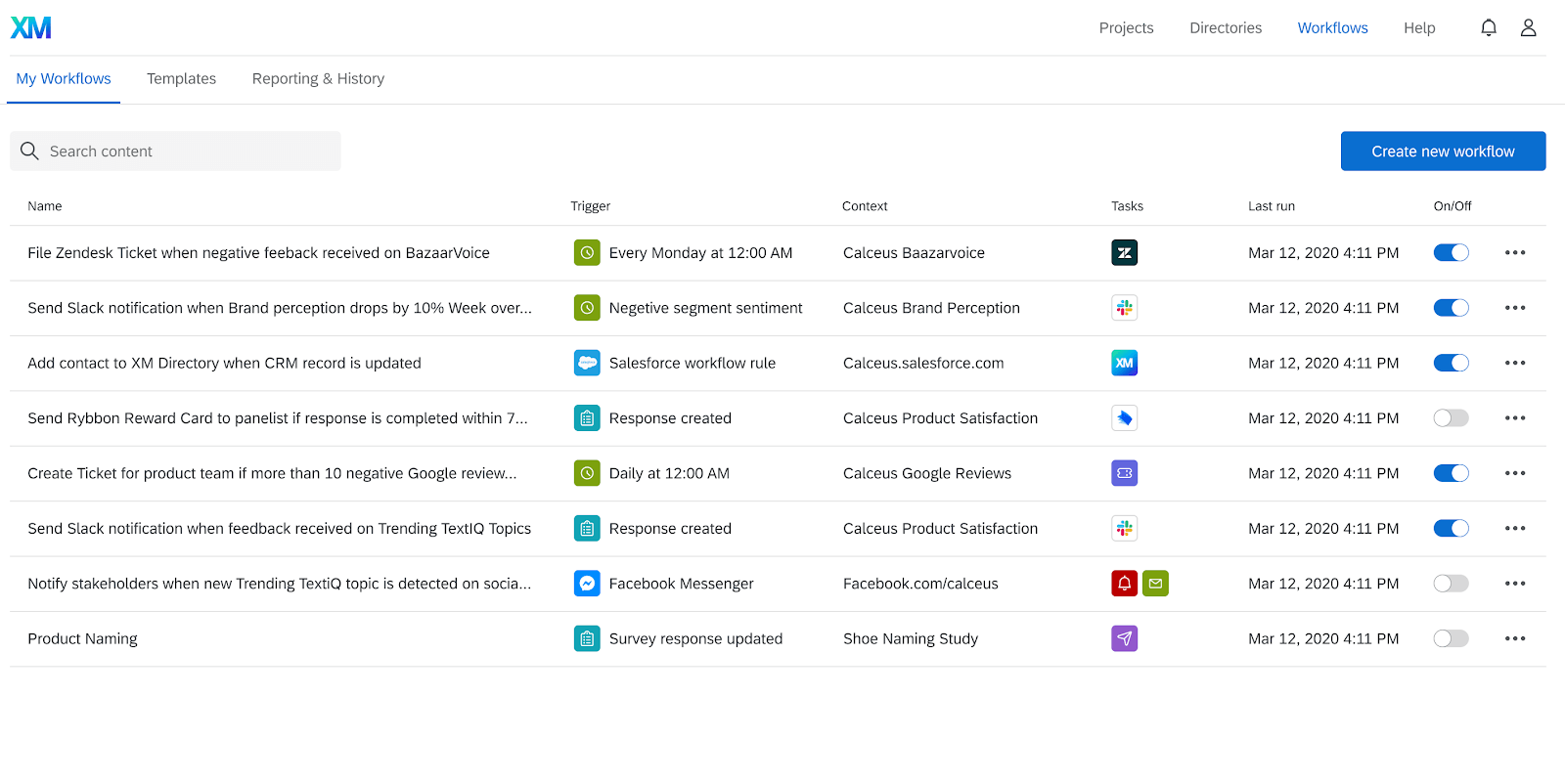
Task: Click the Trigger column header
Action: [591, 206]
